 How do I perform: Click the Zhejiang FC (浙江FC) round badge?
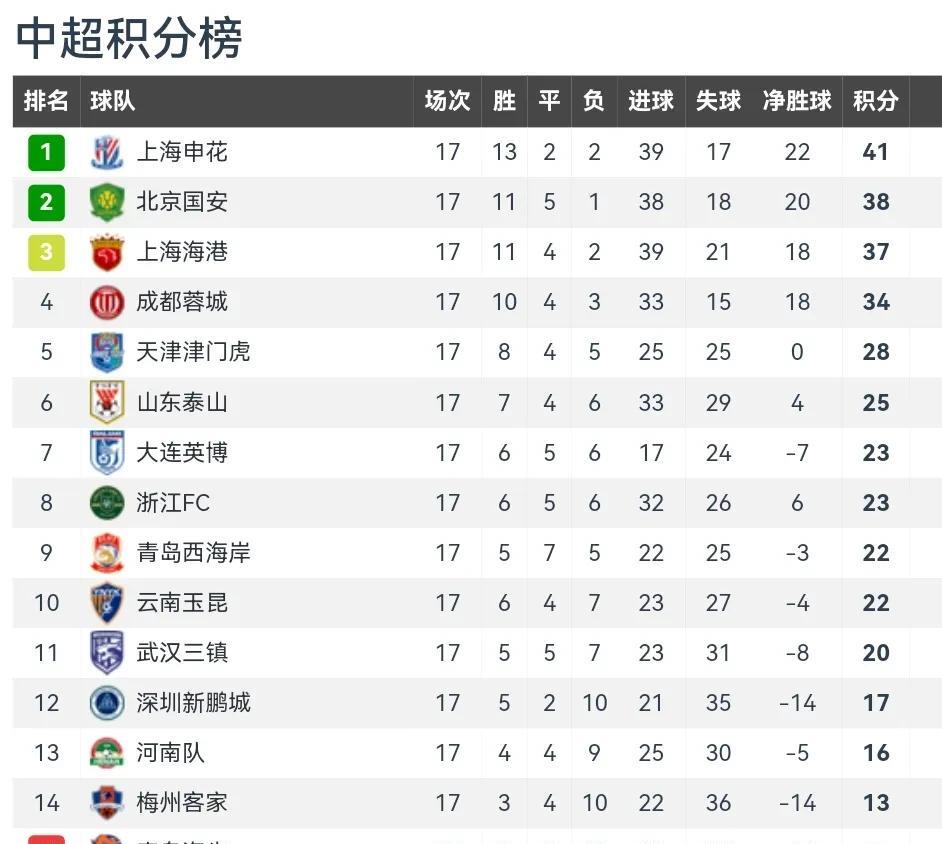pyautogui.click(x=107, y=502)
